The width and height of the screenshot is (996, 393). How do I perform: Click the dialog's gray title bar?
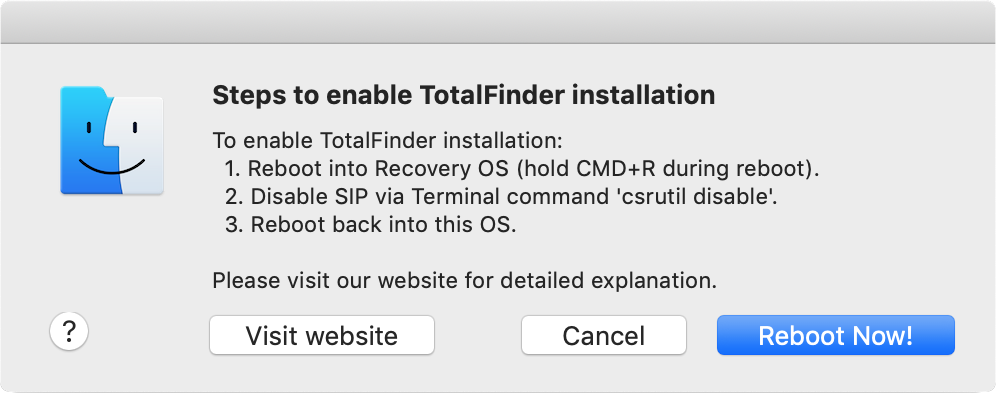pyautogui.click(x=498, y=22)
